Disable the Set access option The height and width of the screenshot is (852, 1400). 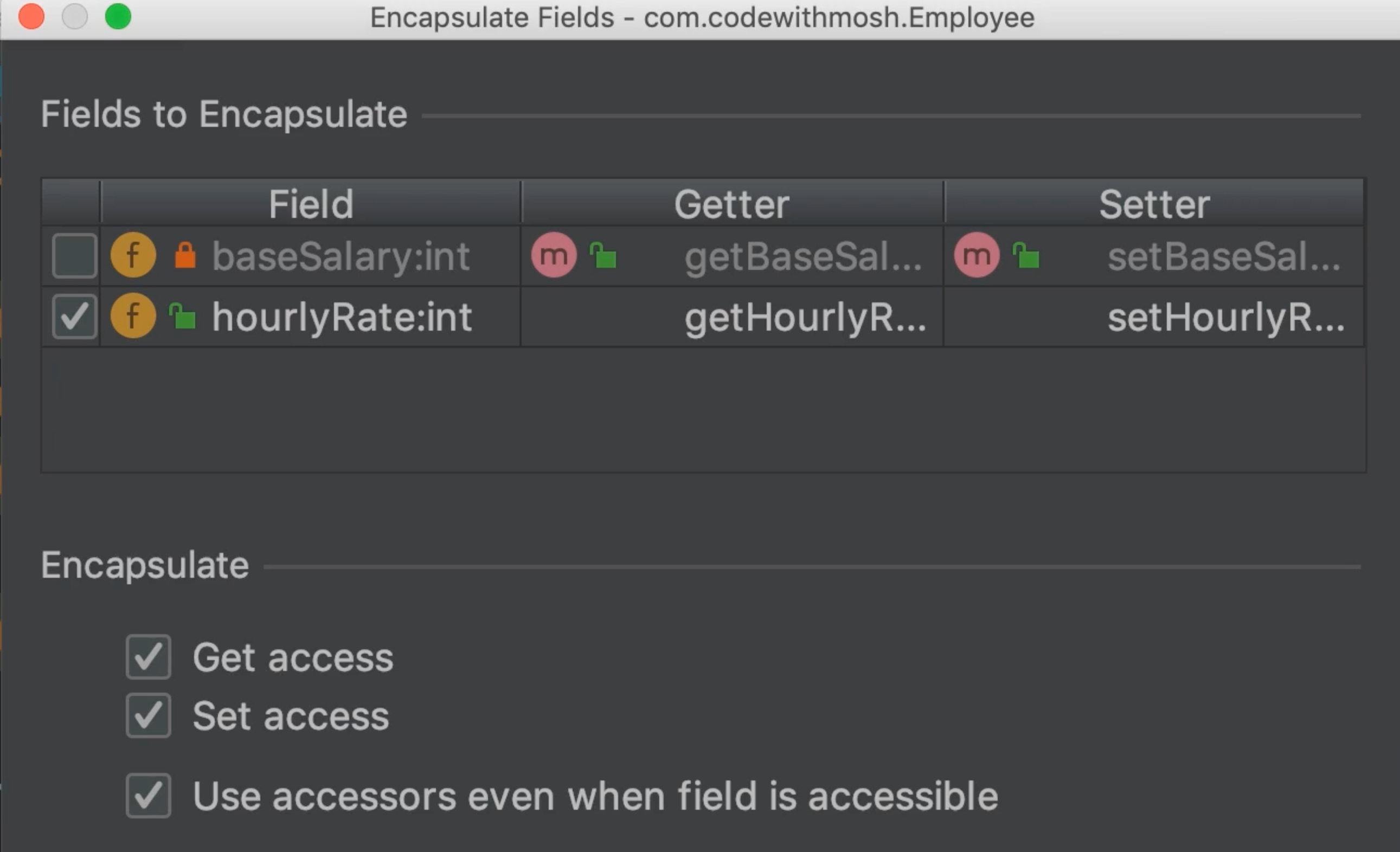[x=148, y=715]
